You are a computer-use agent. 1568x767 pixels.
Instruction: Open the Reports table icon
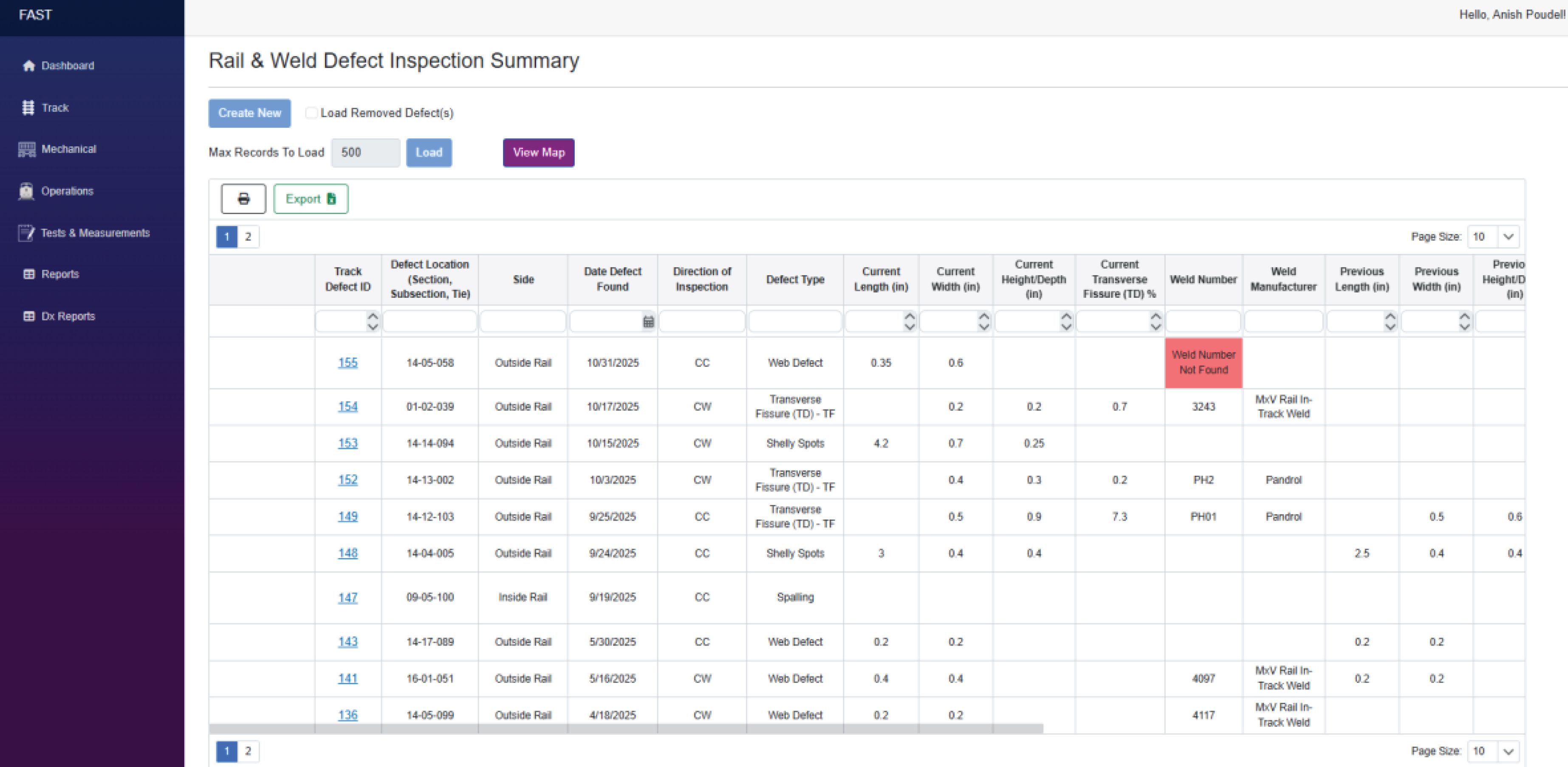28,274
